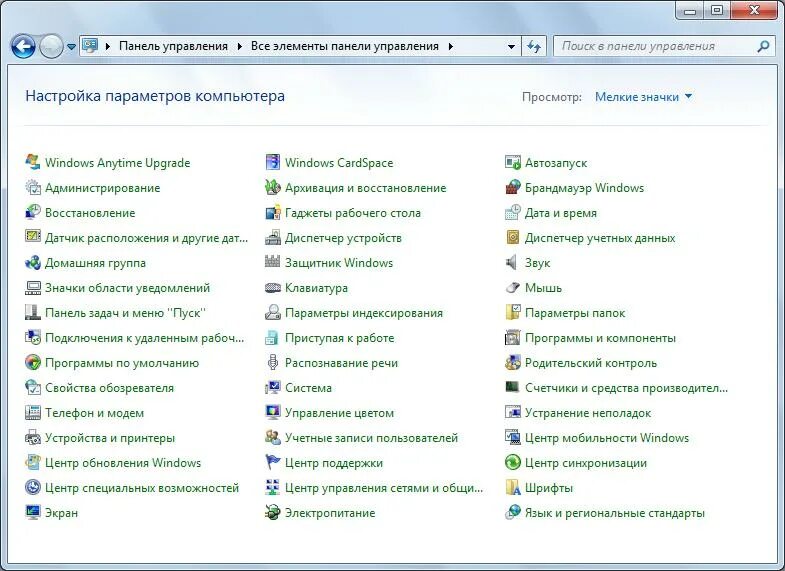The width and height of the screenshot is (785, 571).
Task: Open Программы и компоненты link
Action: click(600, 338)
